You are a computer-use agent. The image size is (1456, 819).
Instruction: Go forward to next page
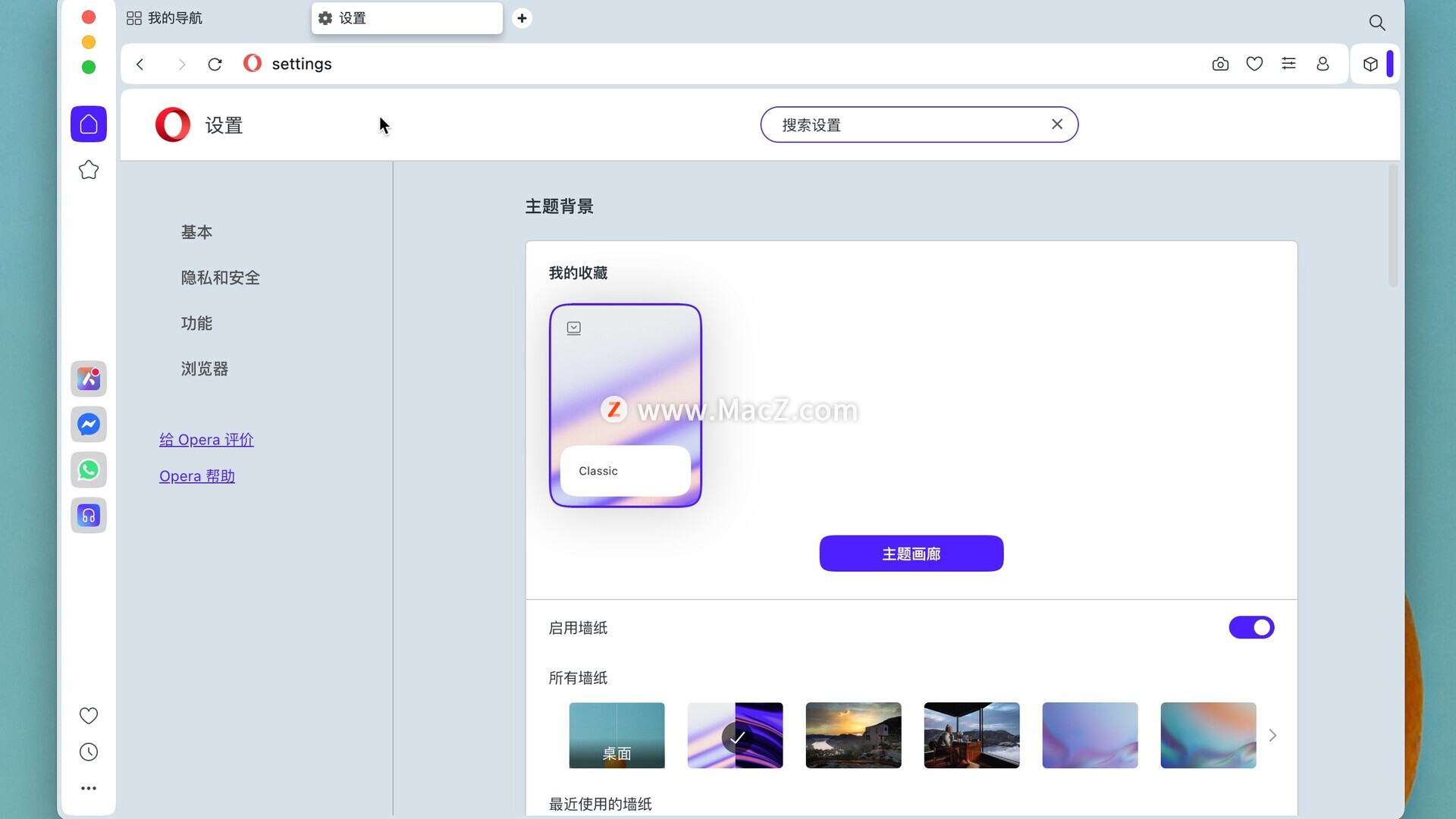[x=181, y=64]
